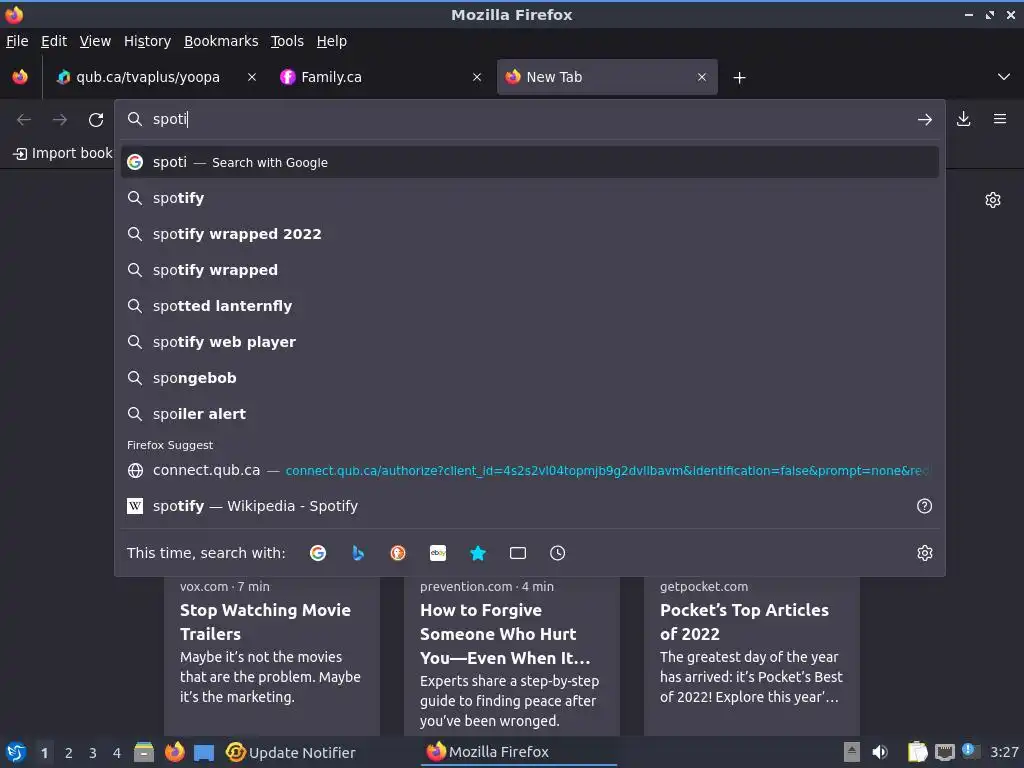The width and height of the screenshot is (1024, 768).
Task: Switch to virtual desktop 2
Action: [x=69, y=753]
